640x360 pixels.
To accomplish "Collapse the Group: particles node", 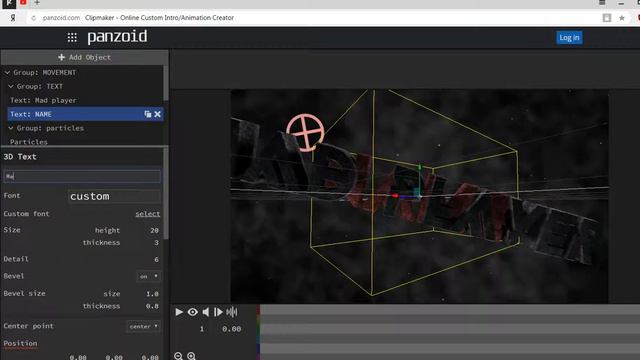I will pos(11,128).
